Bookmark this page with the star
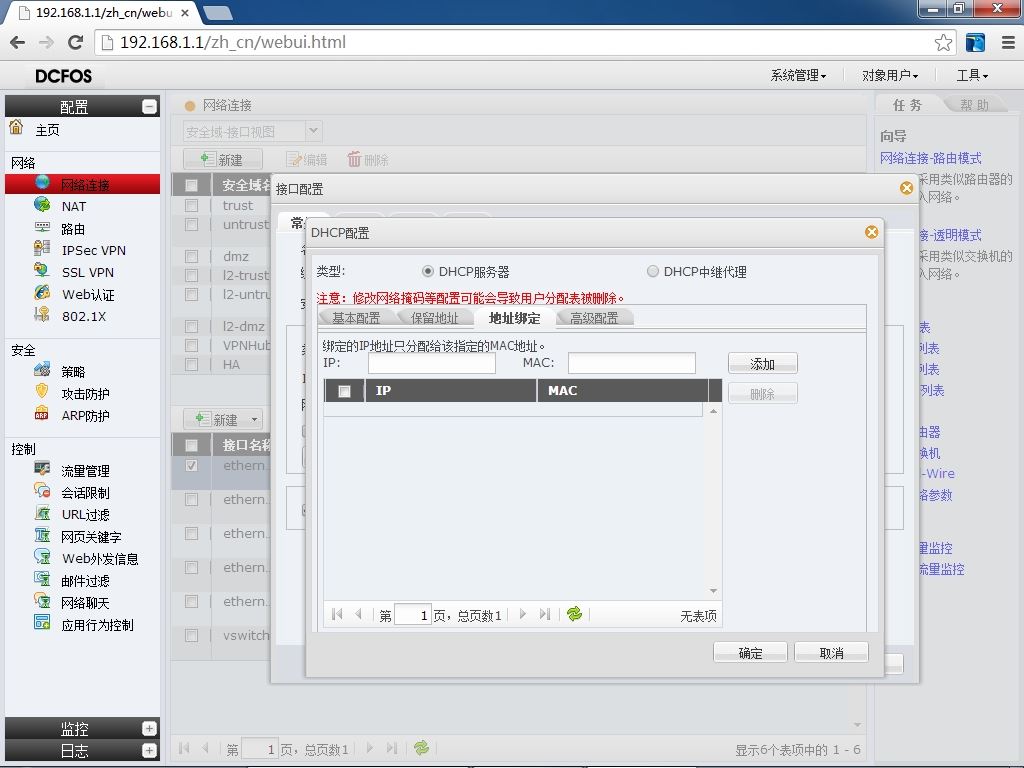The width and height of the screenshot is (1024, 768). pos(943,42)
